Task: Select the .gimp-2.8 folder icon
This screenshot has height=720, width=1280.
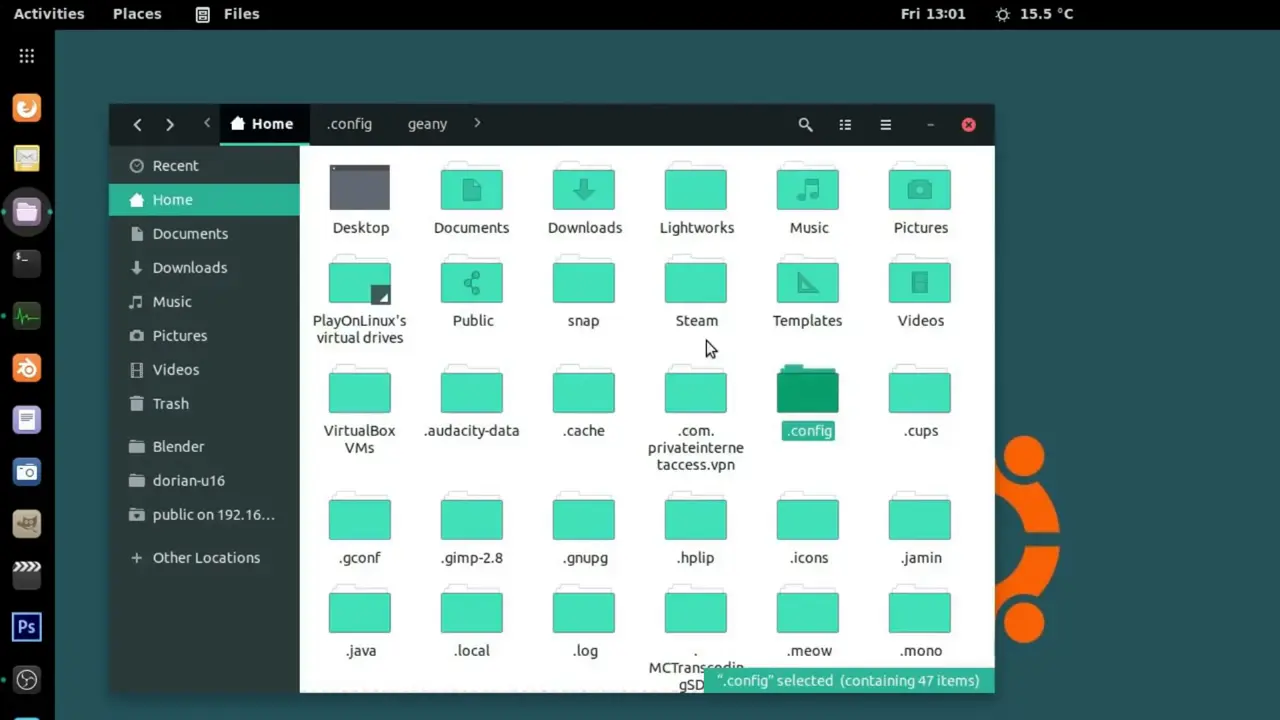Action: tap(472, 518)
